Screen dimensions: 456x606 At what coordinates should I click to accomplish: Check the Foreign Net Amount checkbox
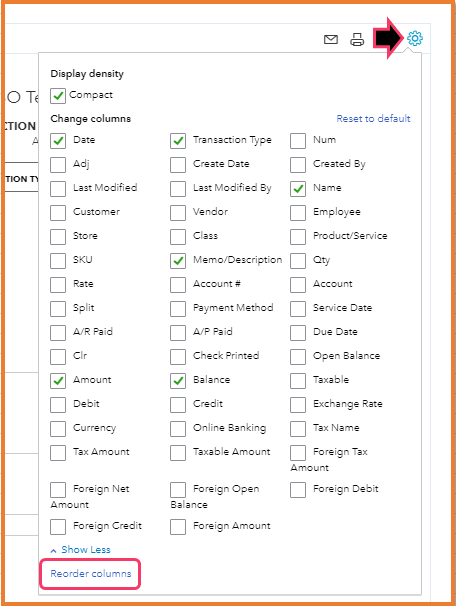pyautogui.click(x=58, y=489)
